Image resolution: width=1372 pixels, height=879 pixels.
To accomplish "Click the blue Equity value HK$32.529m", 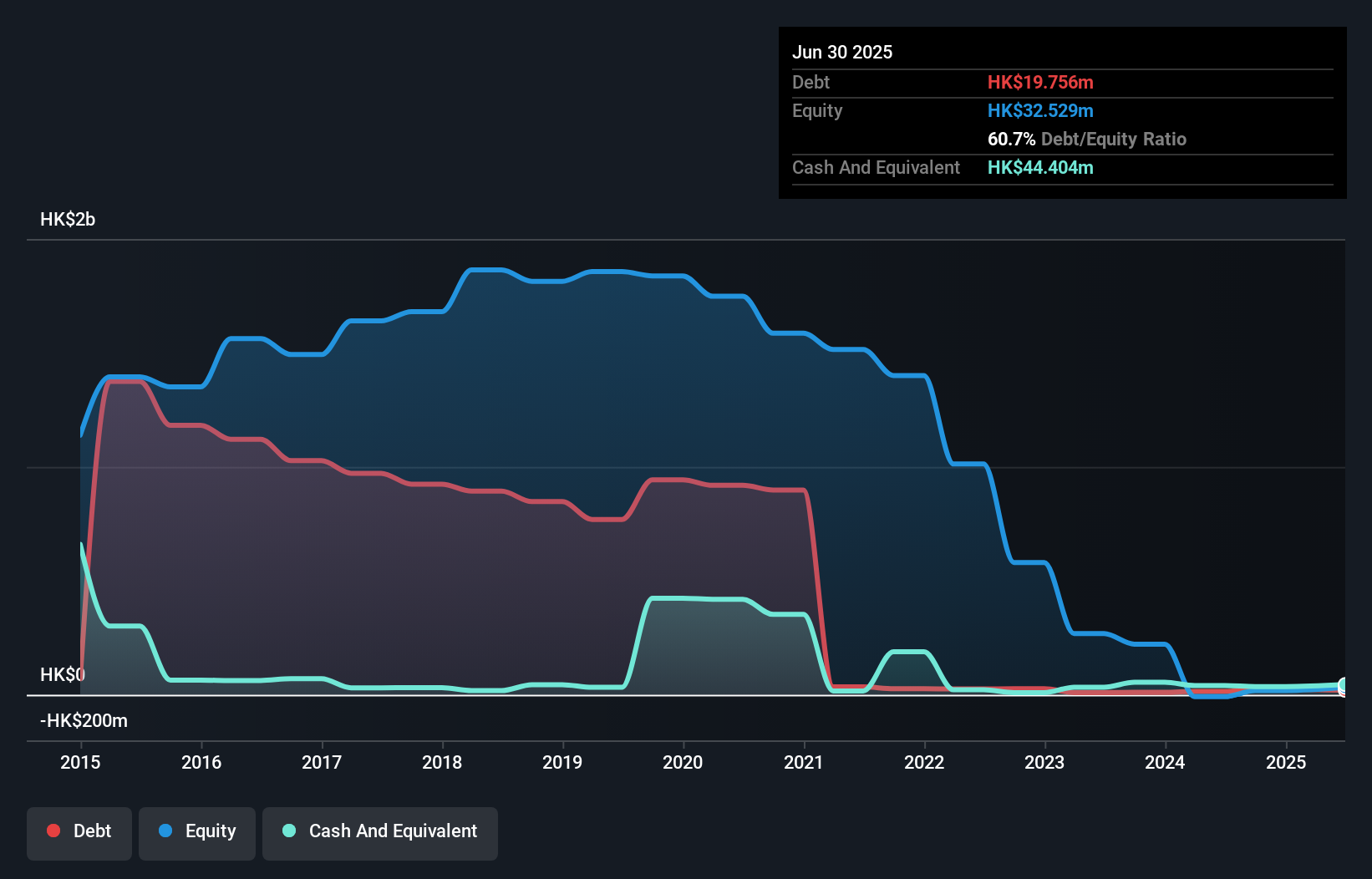I will click(x=1040, y=110).
